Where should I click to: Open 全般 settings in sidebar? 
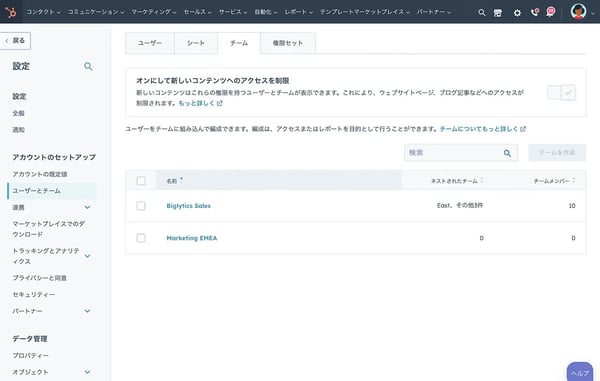click(18, 113)
